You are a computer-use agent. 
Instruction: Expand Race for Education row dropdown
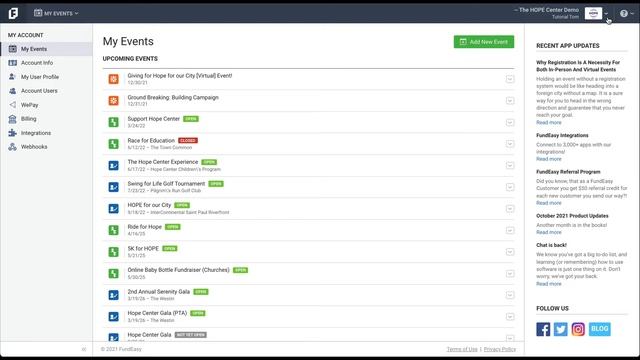click(x=510, y=144)
